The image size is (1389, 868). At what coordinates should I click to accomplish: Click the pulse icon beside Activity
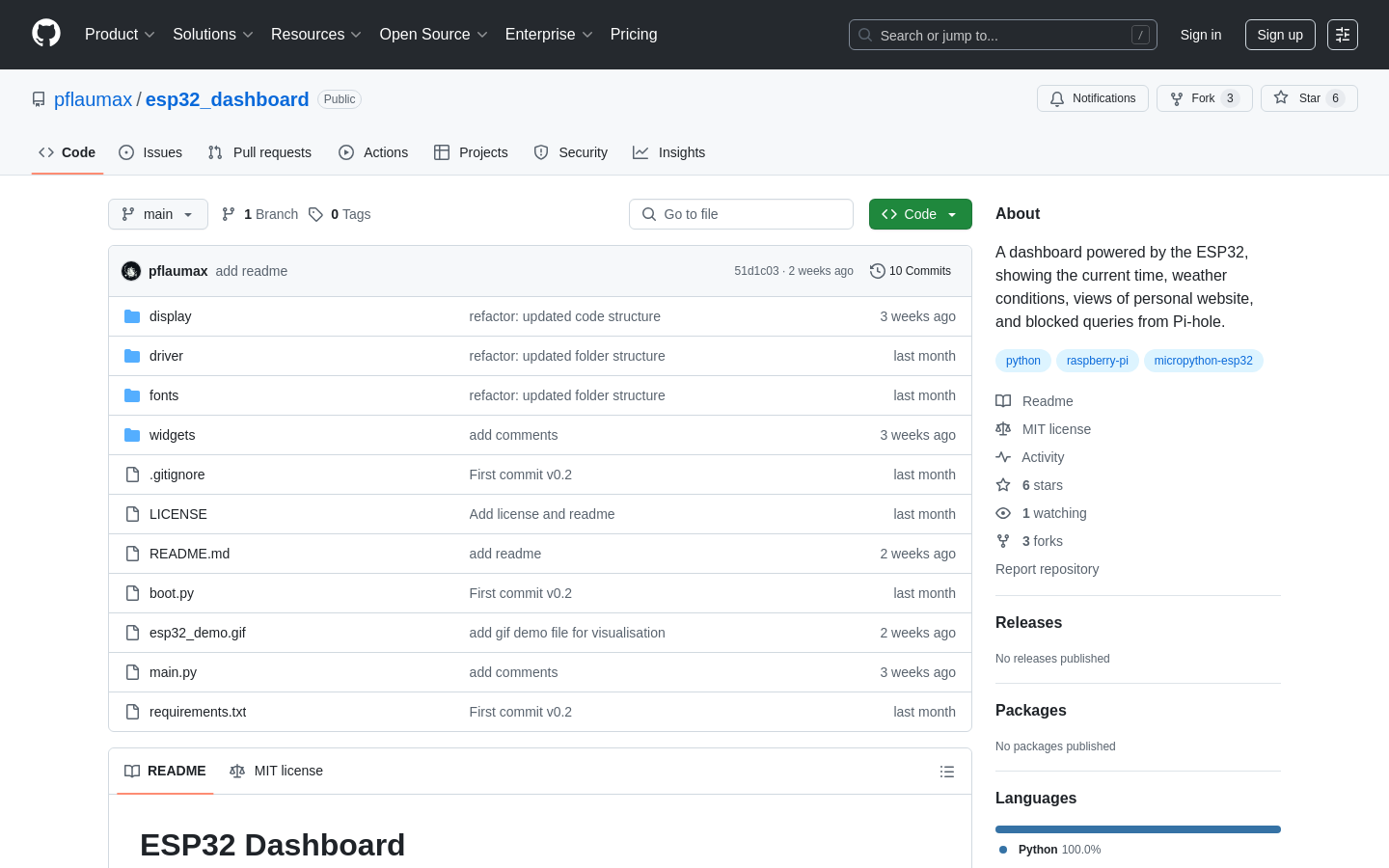click(x=1003, y=457)
